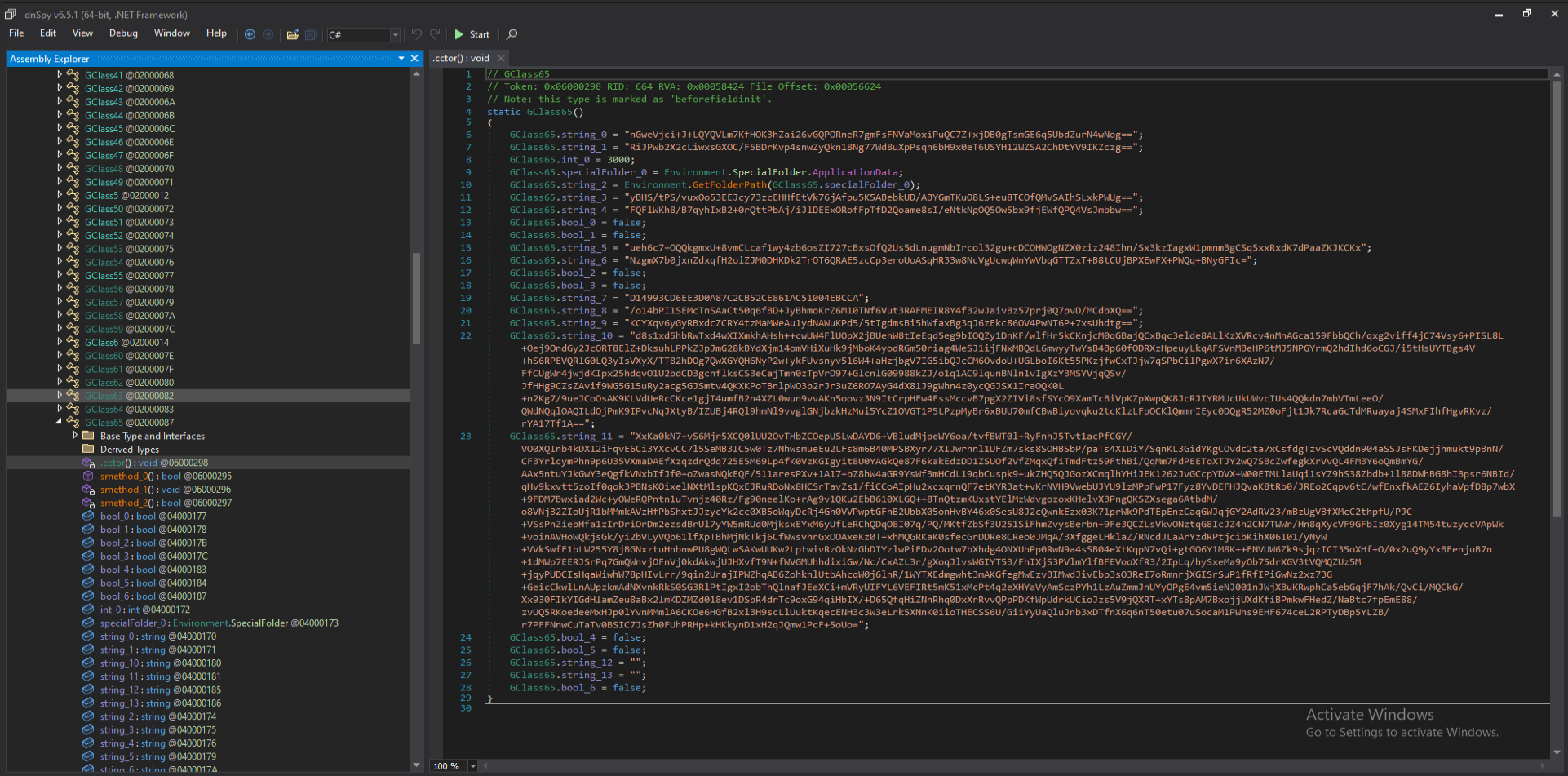Click the smethod_2() method icon

tap(89, 503)
